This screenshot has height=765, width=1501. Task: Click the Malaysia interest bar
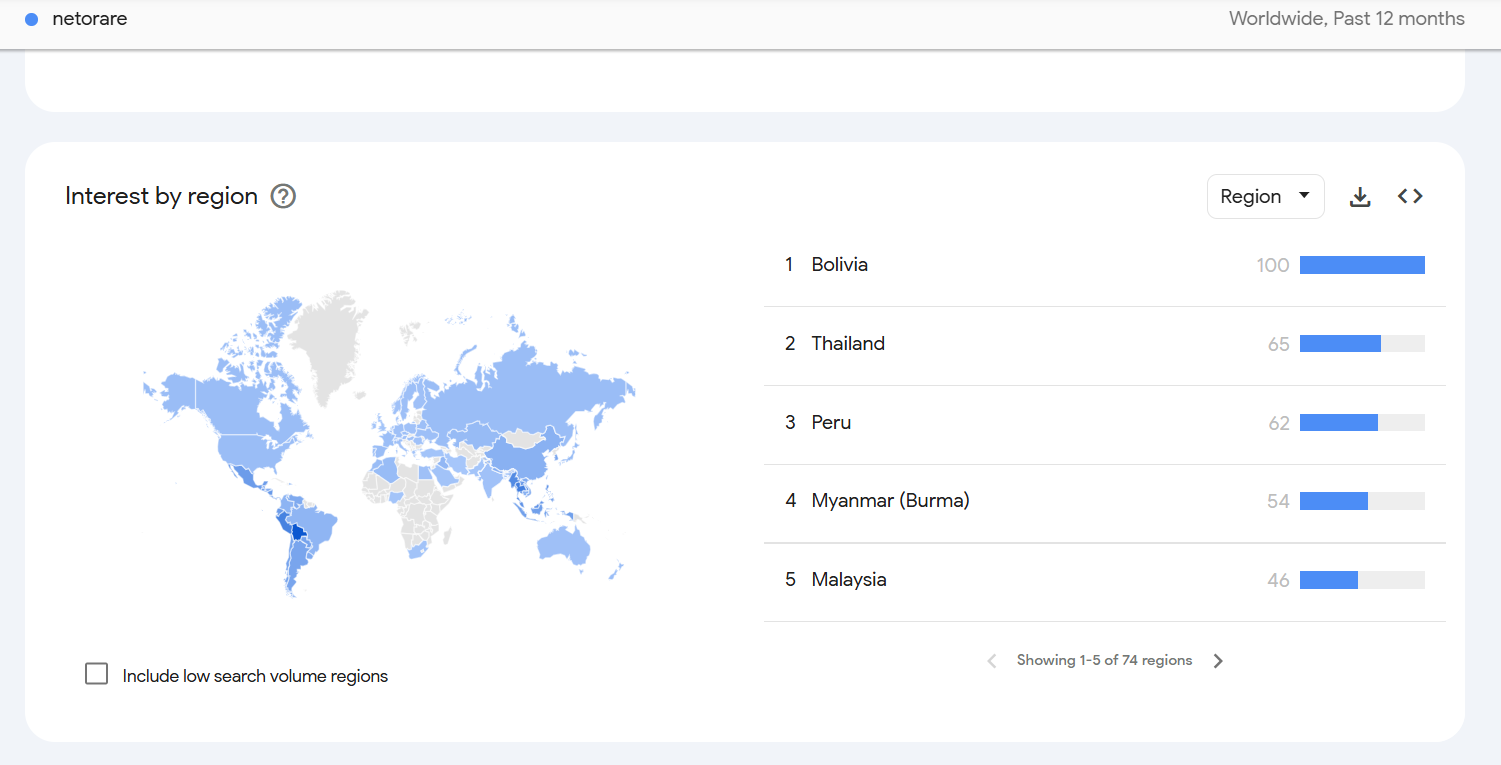coord(1362,580)
